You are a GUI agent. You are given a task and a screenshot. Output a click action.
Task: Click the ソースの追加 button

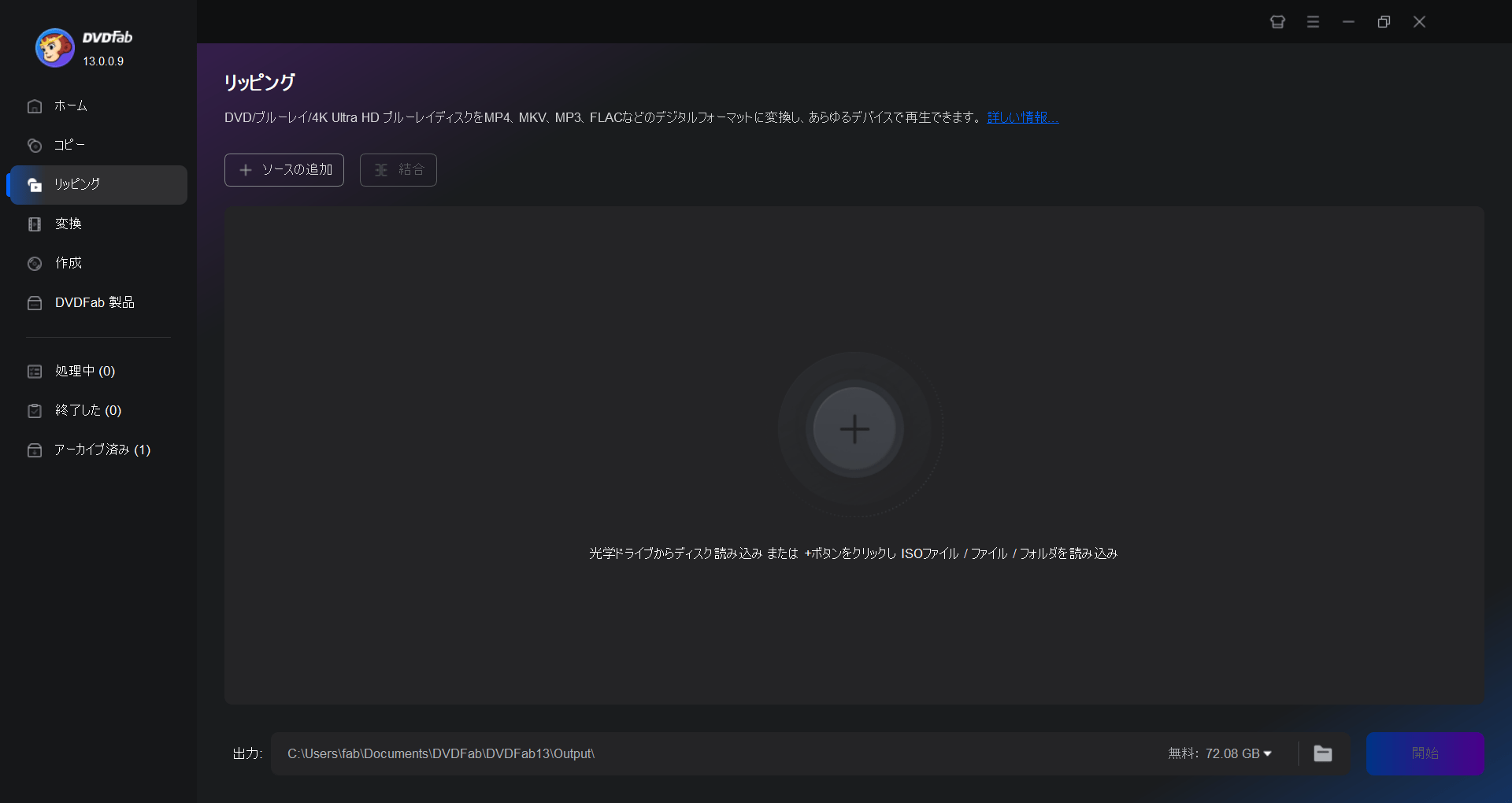point(284,170)
